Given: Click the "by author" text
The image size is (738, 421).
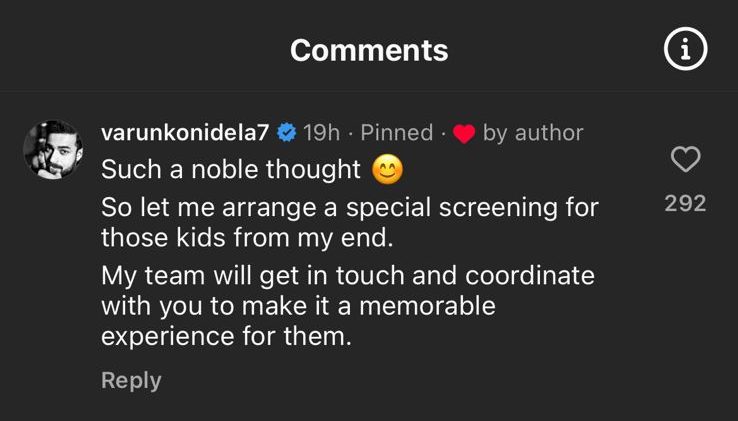Looking at the screenshot, I should click(532, 133).
